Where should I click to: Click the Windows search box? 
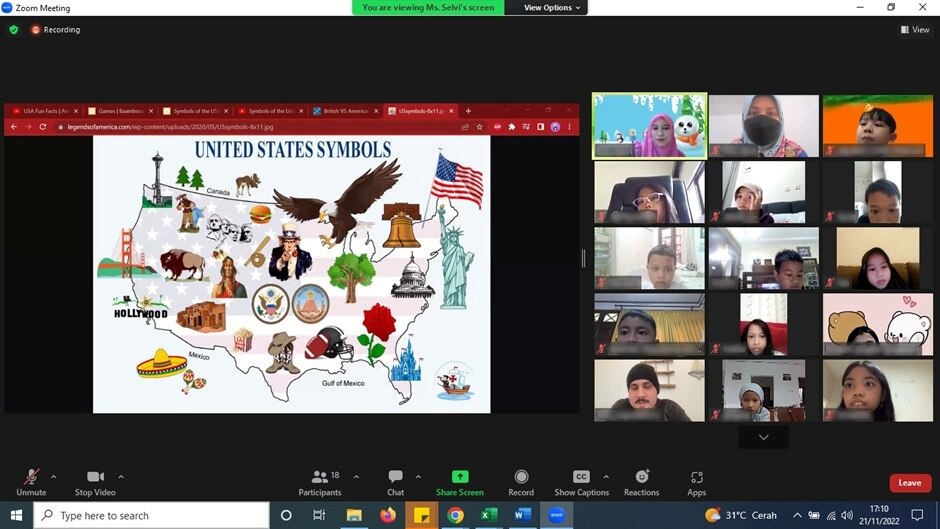click(x=152, y=515)
